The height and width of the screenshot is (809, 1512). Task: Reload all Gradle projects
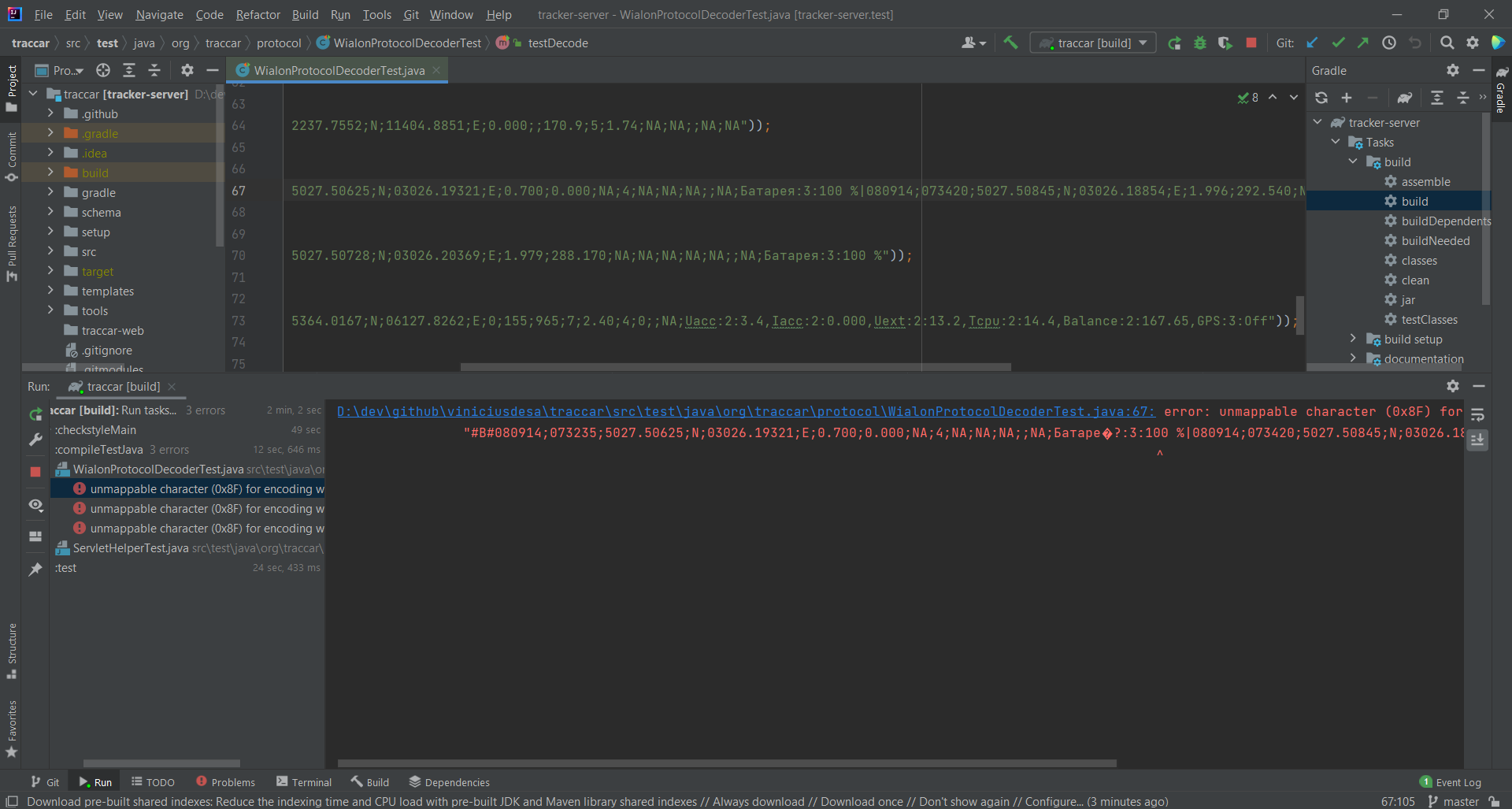[x=1321, y=98]
